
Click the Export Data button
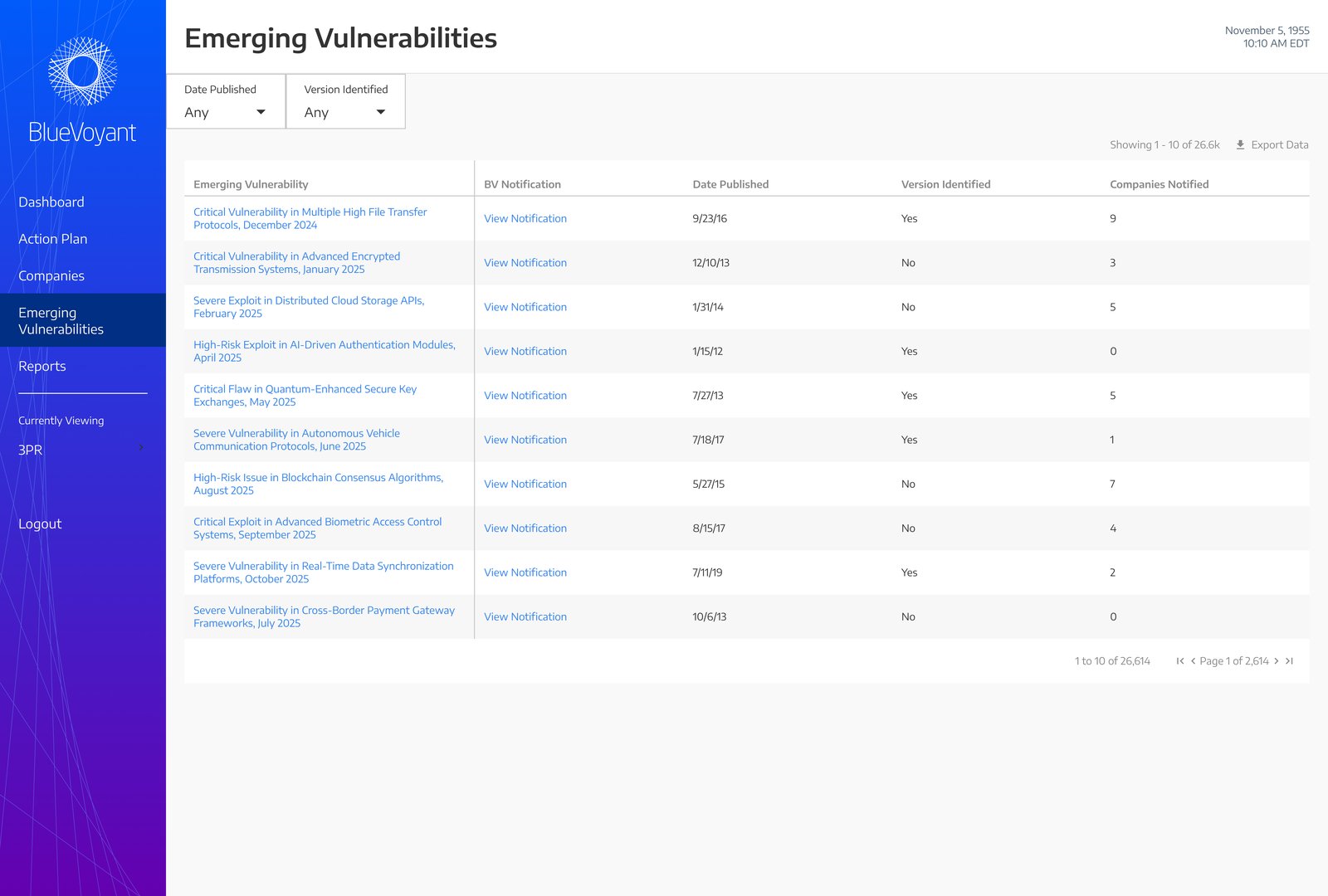1272,144
